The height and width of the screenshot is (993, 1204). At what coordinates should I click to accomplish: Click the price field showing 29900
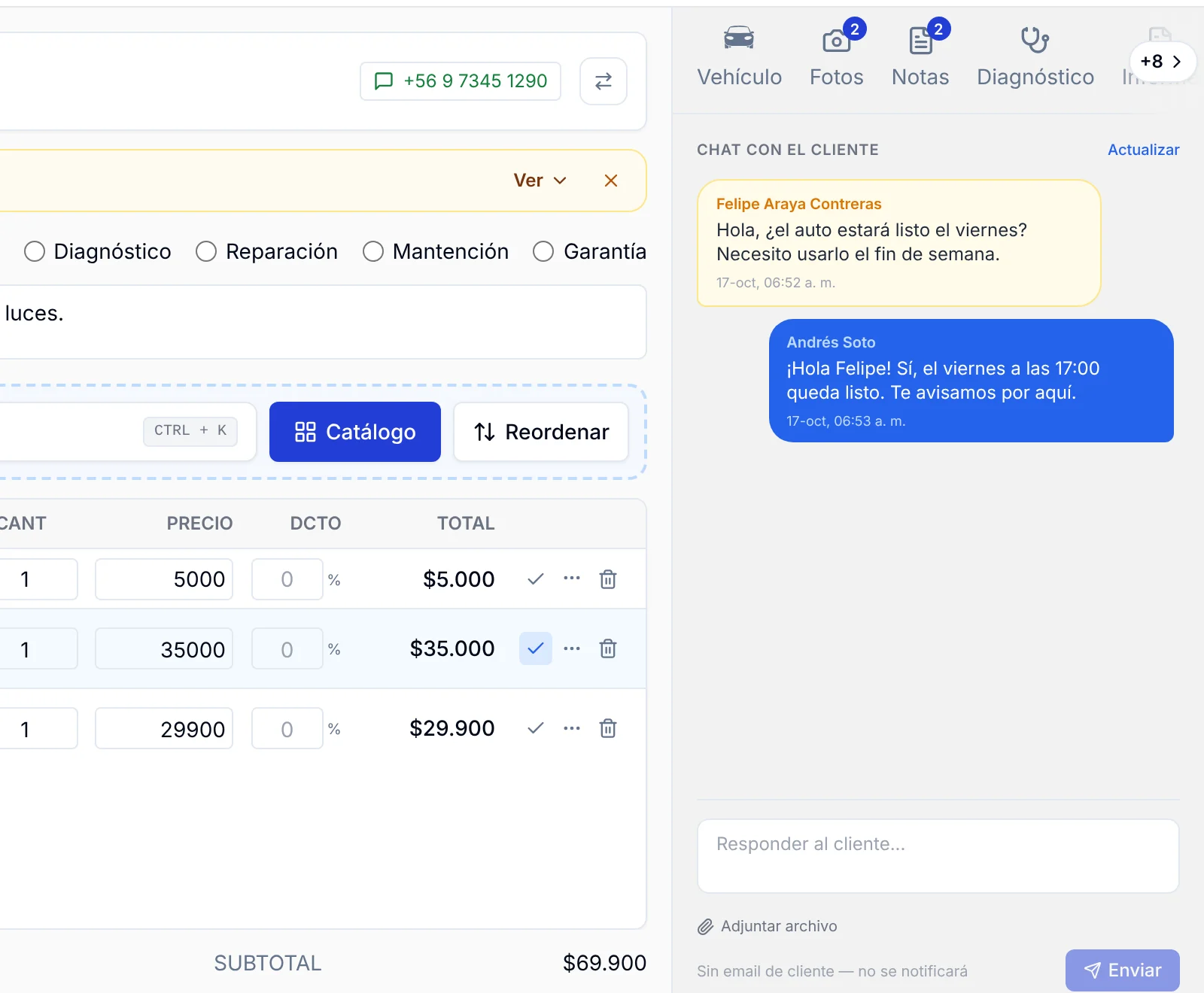coord(164,728)
